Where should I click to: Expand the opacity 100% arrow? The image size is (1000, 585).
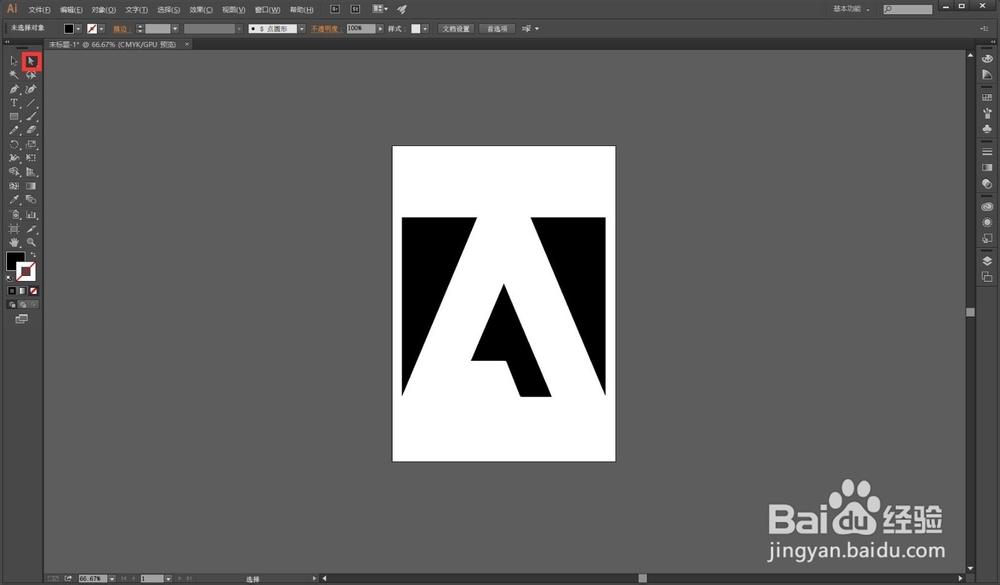pyautogui.click(x=380, y=29)
